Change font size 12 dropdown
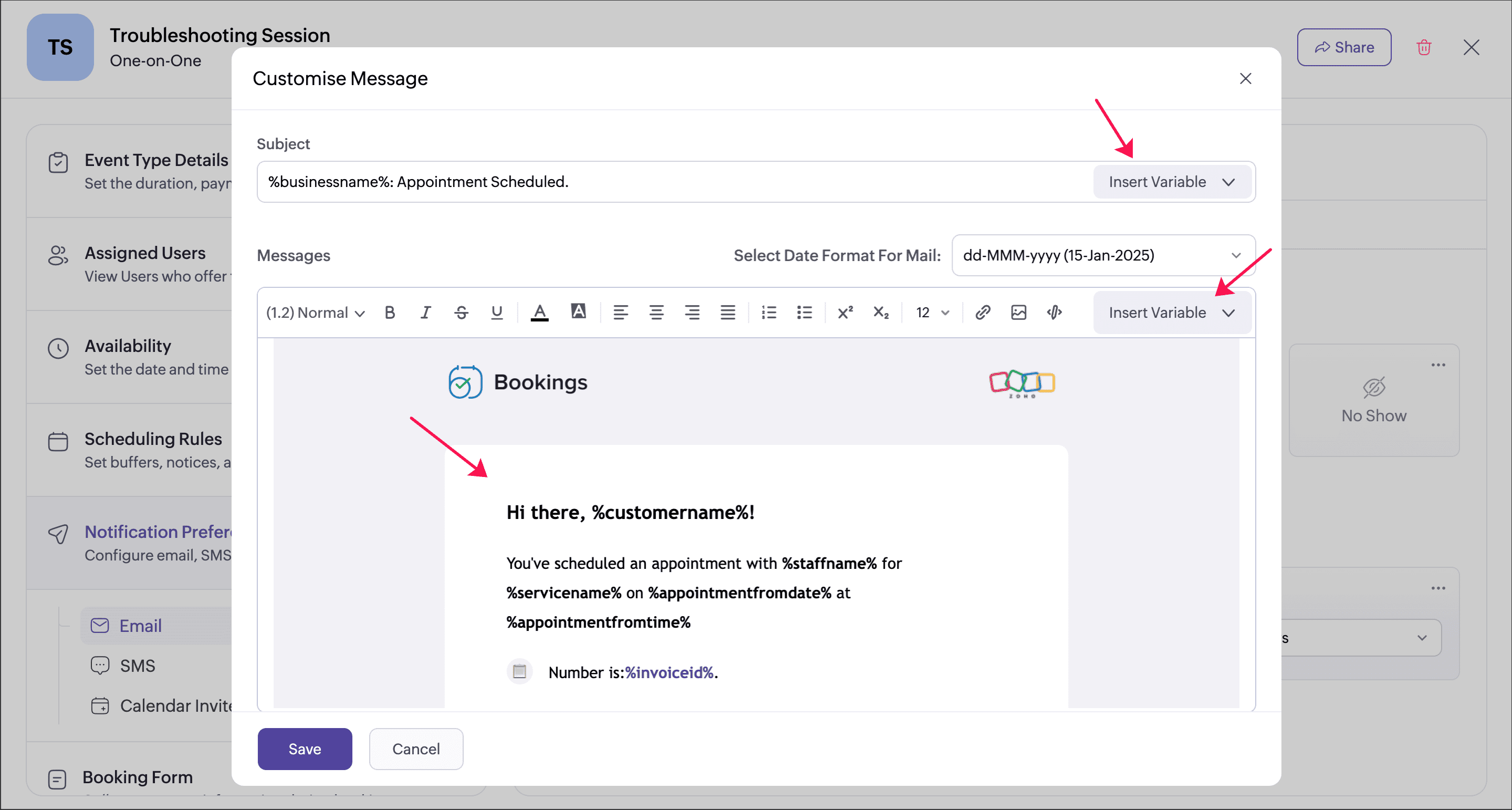Image resolution: width=1512 pixels, height=810 pixels. (932, 312)
